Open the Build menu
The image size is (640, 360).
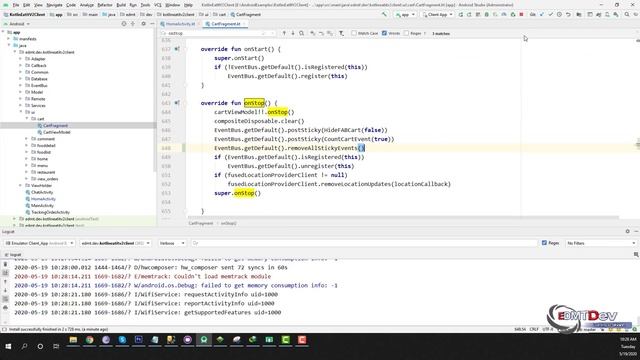coord(121,5)
